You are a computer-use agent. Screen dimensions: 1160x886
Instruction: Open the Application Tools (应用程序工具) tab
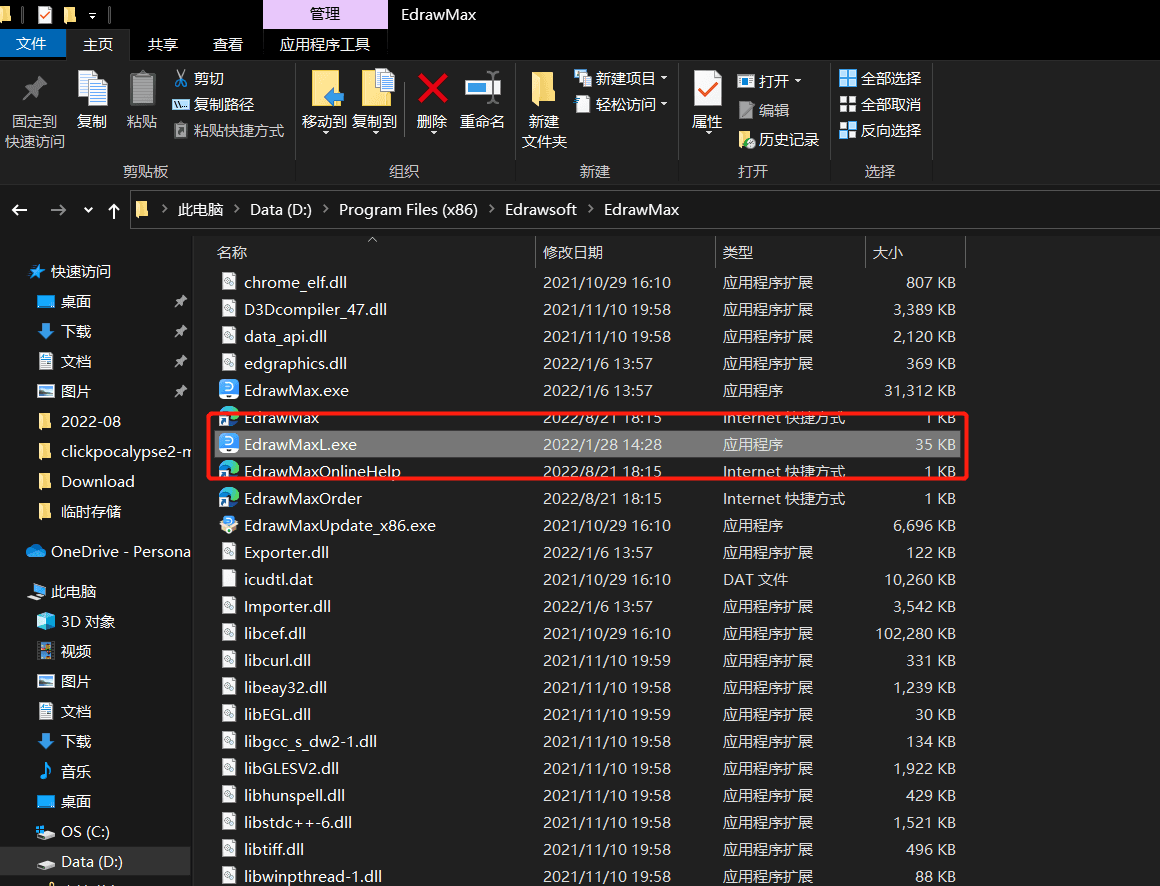point(325,44)
